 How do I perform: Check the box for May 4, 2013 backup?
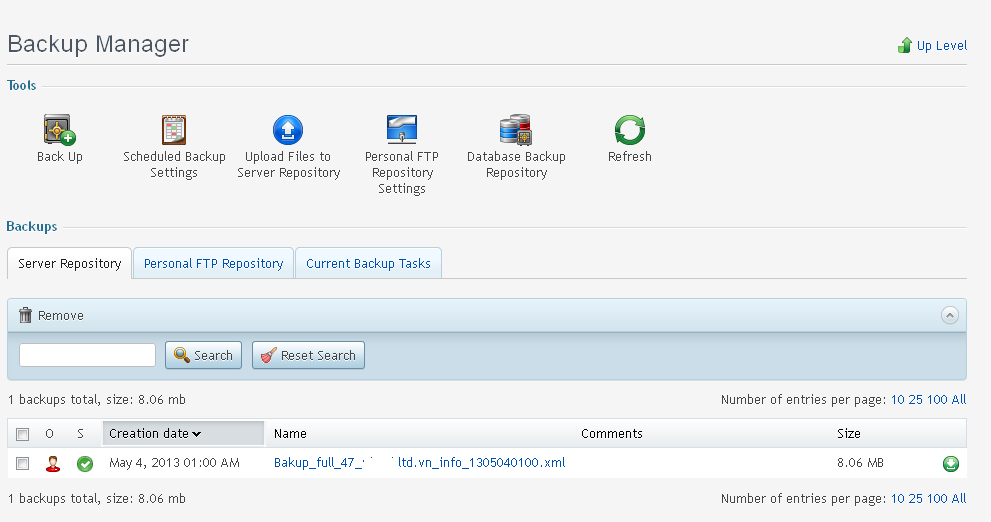[23, 463]
